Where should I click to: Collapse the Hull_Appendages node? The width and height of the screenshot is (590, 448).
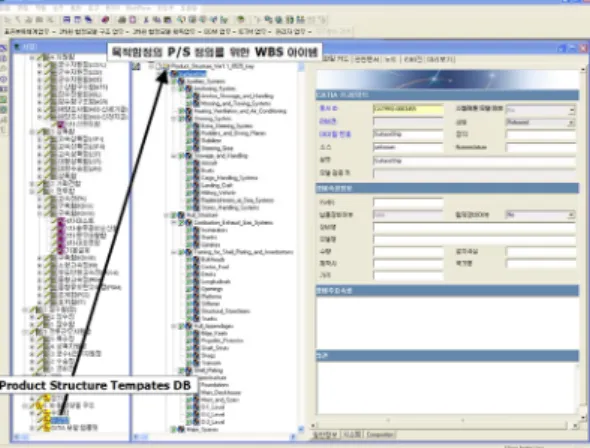tap(174, 326)
